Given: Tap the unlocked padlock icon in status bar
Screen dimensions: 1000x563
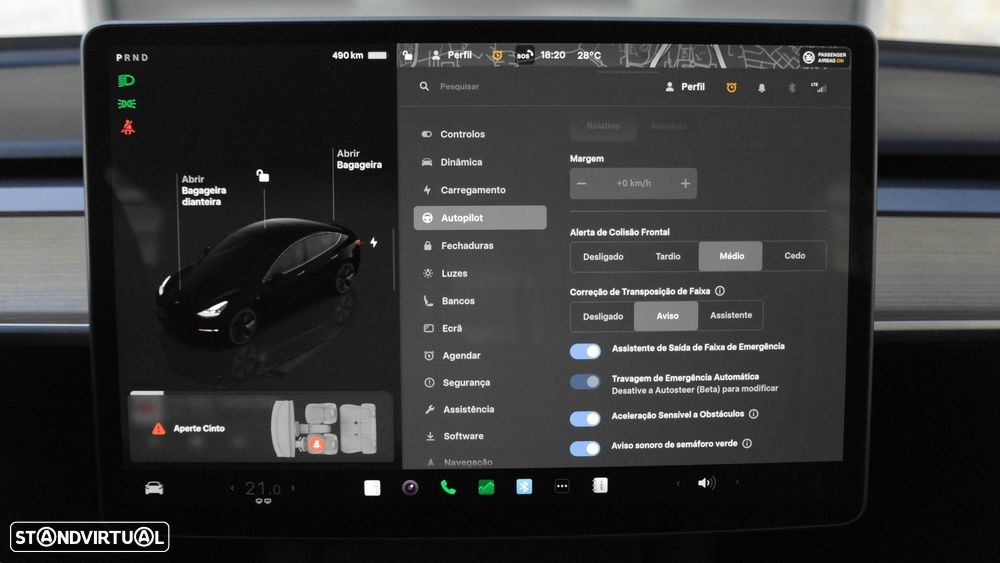Looking at the screenshot, I should 408,56.
